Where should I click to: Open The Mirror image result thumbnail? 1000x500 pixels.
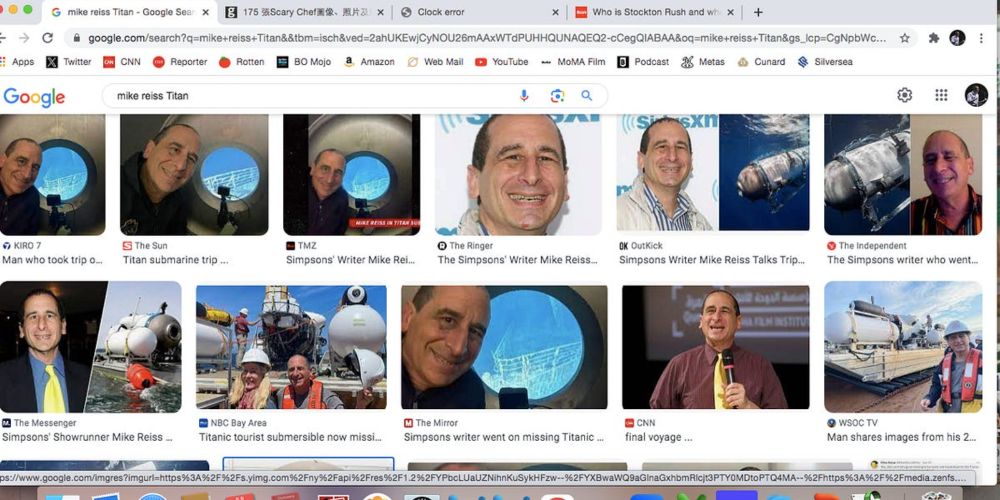pyautogui.click(x=504, y=347)
